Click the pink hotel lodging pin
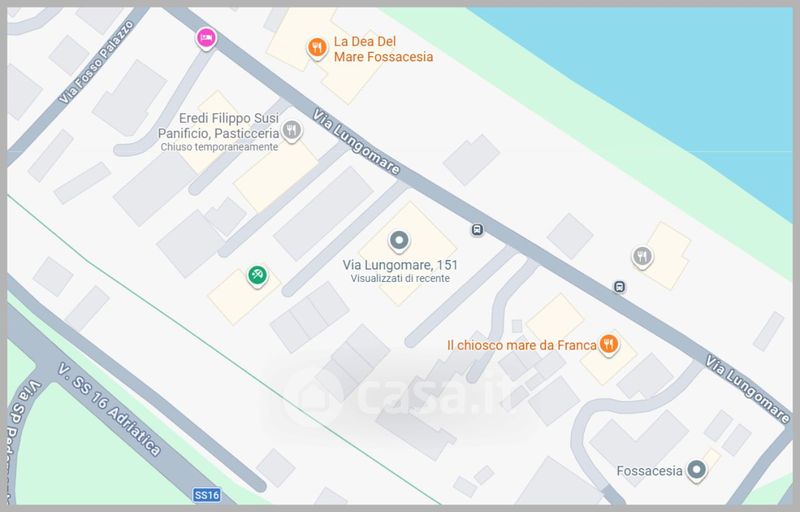The width and height of the screenshot is (800, 512). tap(206, 38)
